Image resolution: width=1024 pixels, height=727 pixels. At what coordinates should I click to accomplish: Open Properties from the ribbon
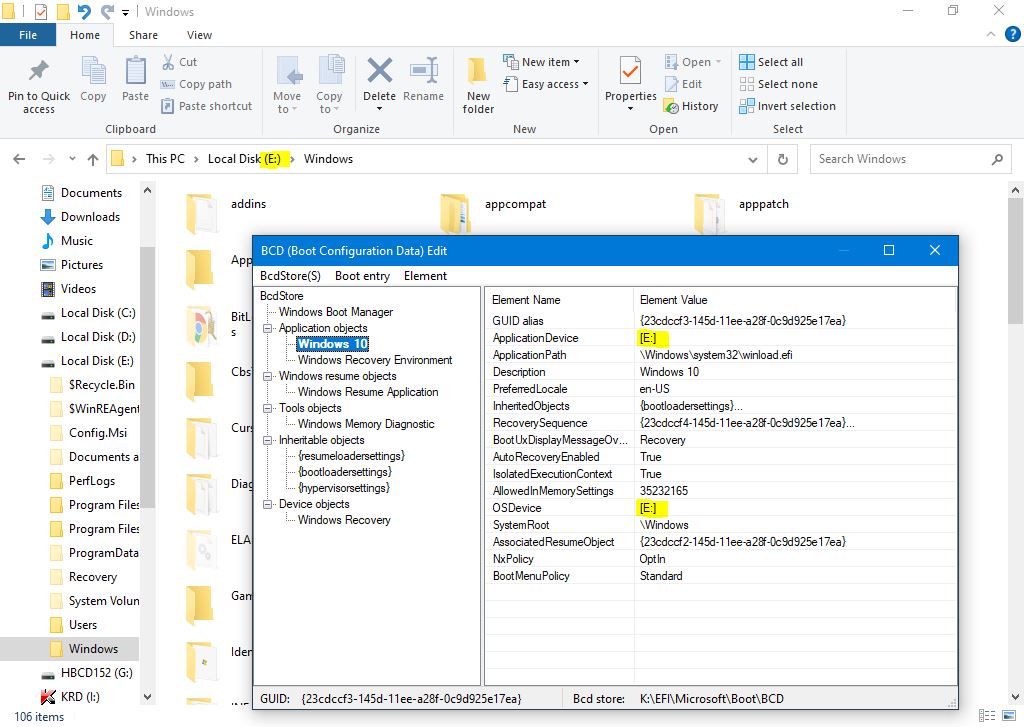pos(630,74)
